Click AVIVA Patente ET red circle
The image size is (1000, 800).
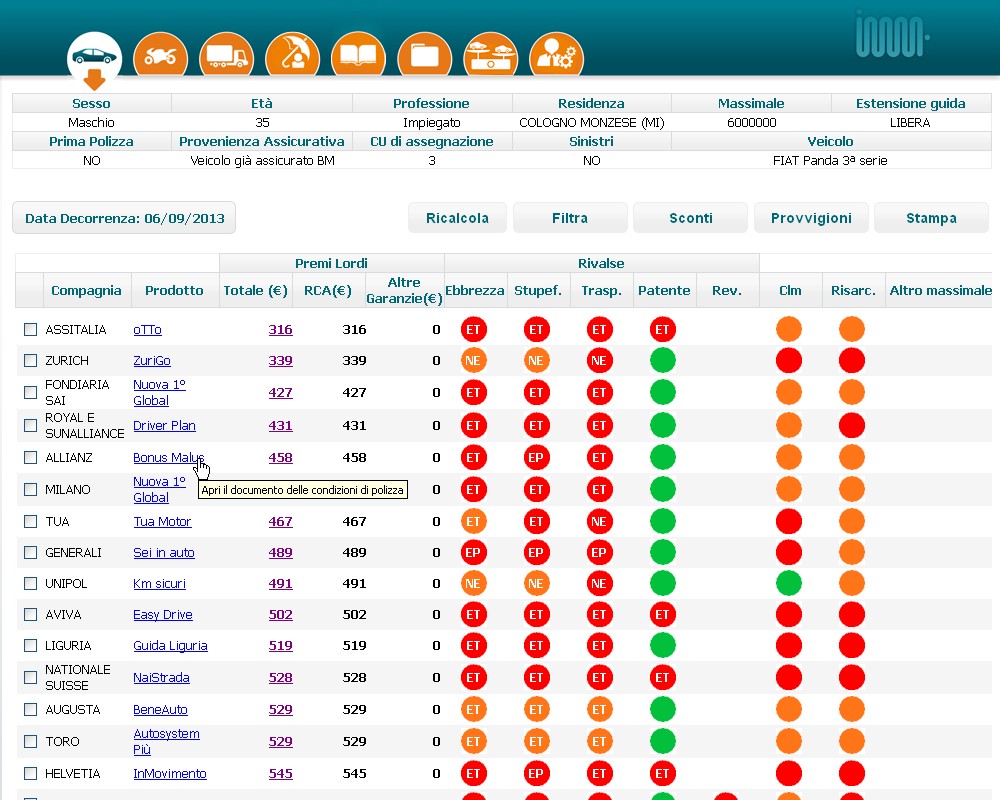point(663,614)
